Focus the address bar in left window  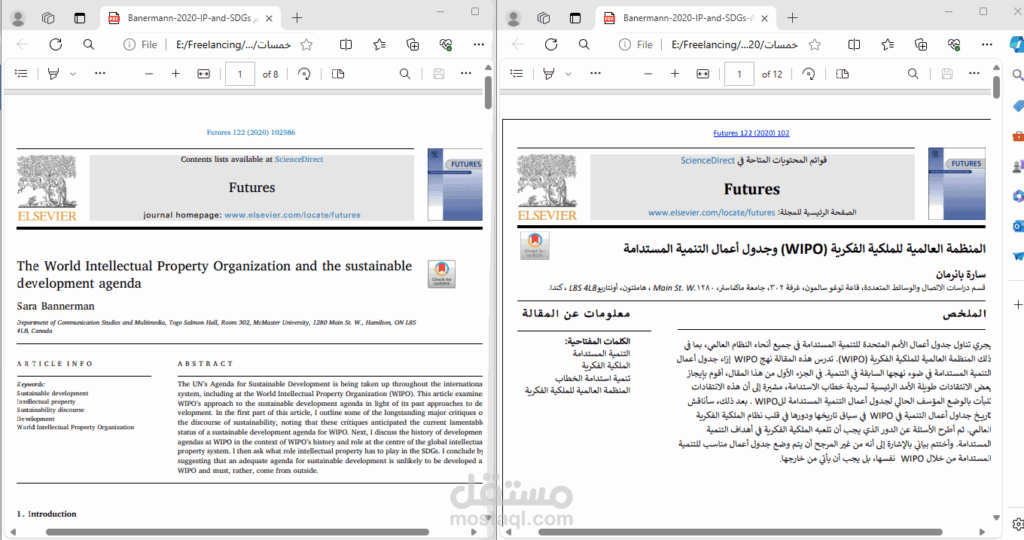point(233,44)
